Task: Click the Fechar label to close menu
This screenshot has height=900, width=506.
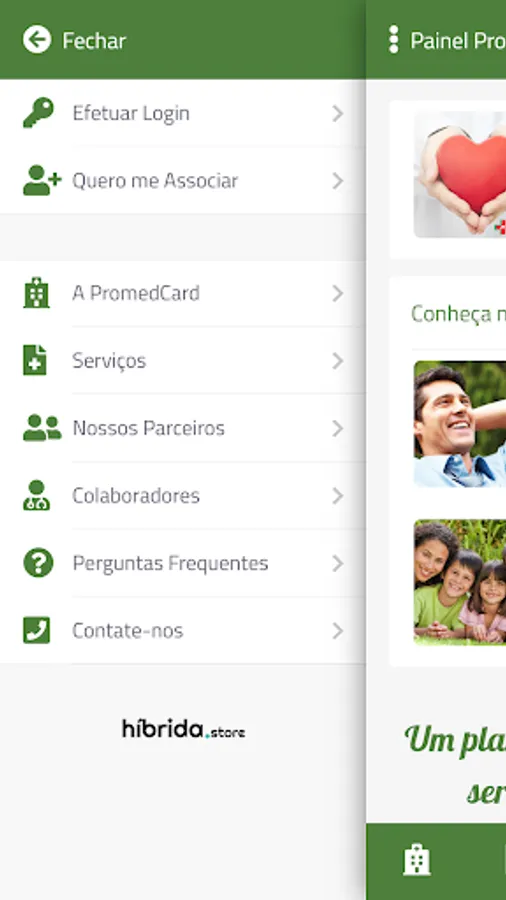Action: [x=94, y=40]
